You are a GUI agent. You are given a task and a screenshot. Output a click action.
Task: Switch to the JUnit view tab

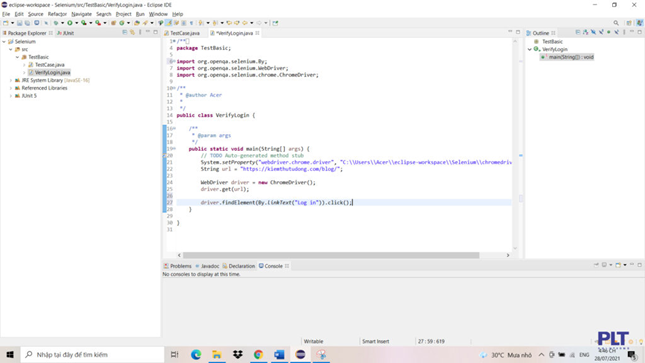click(66, 33)
